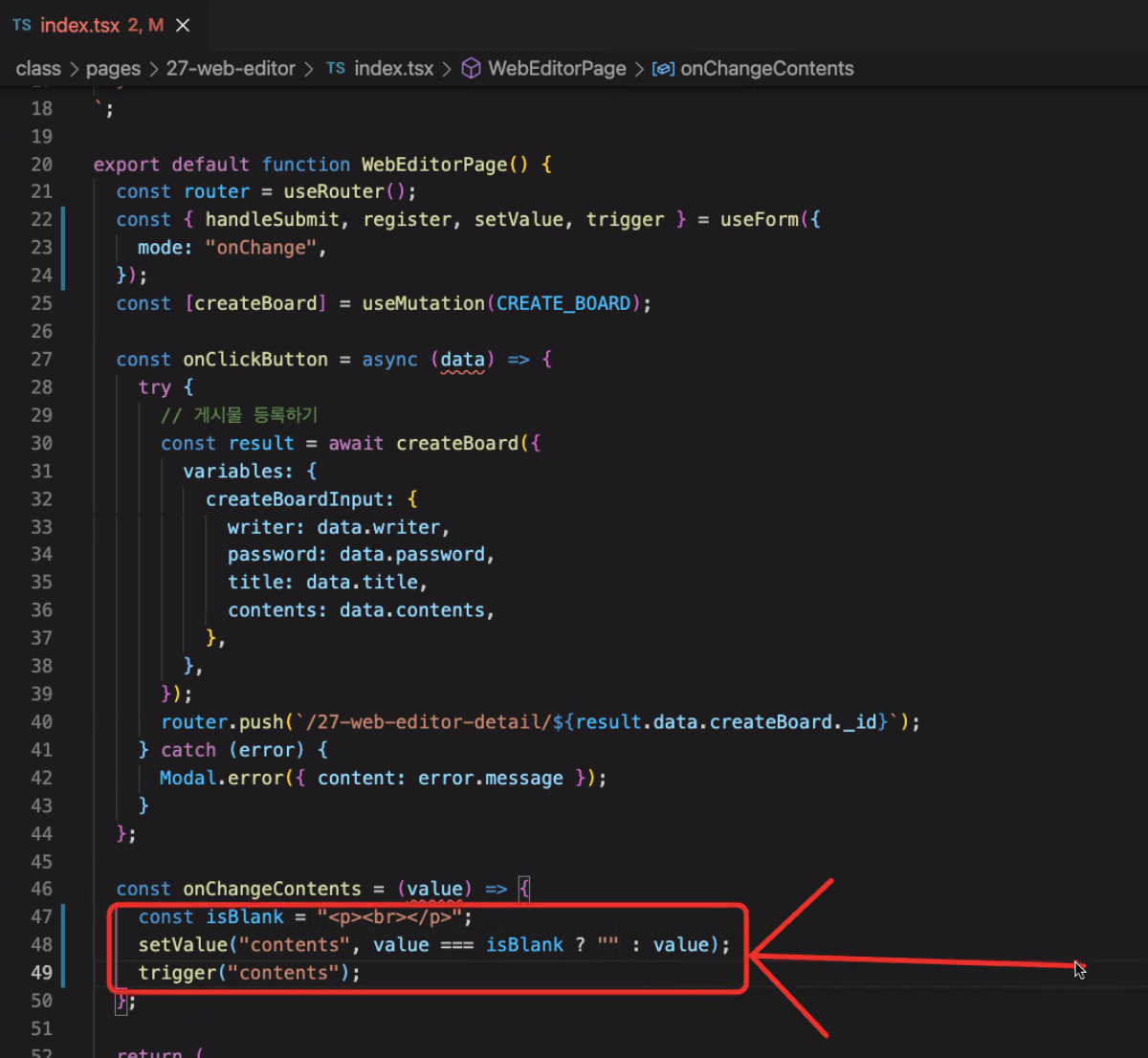This screenshot has height=1058, width=1148.
Task: Click 'data.password' on line 34
Action: [412, 555]
